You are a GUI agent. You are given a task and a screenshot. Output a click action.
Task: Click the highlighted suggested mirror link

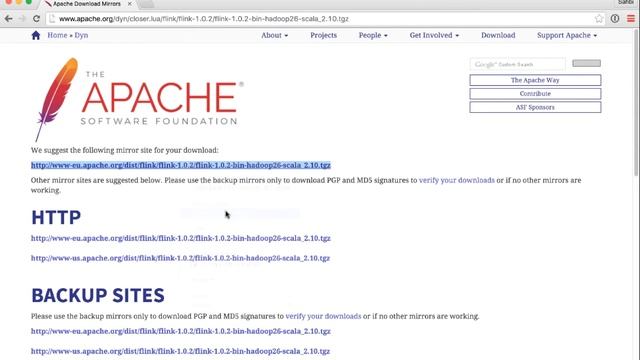point(181,165)
